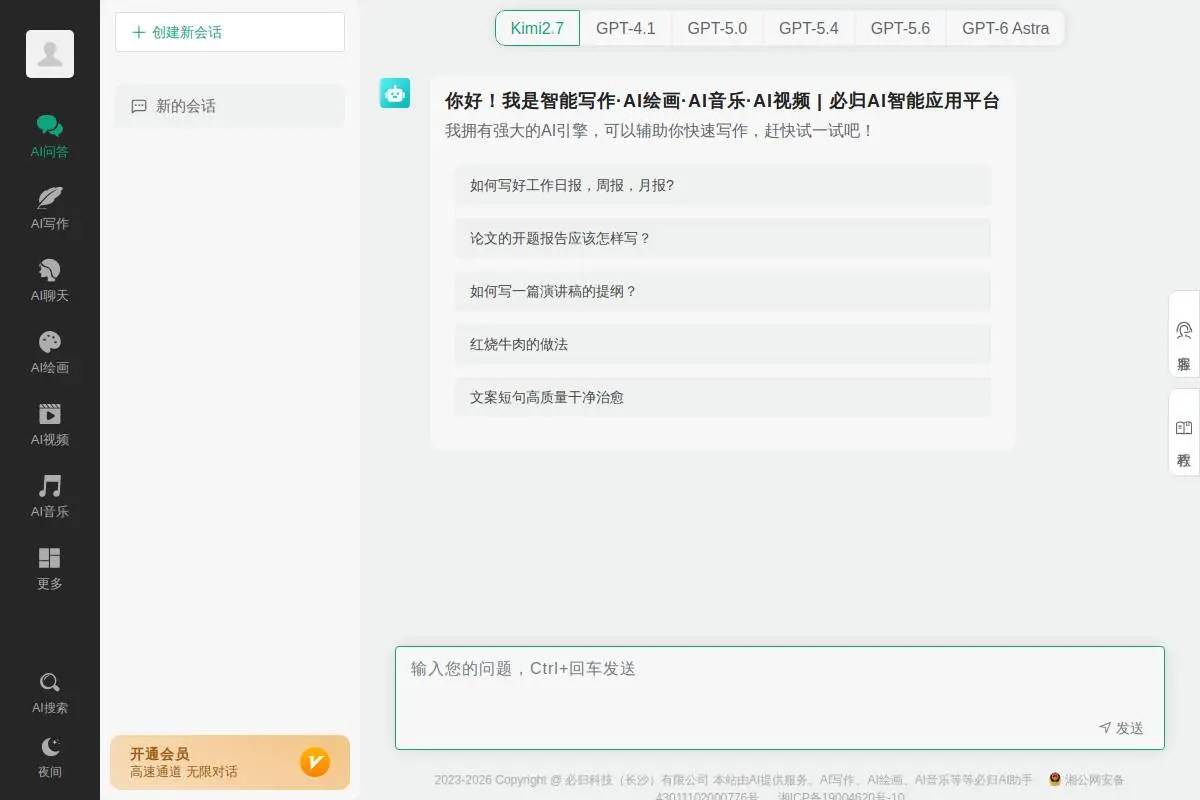Image resolution: width=1200 pixels, height=800 pixels.
Task: Click 高速通道 无限对话 text
Action: coord(184,772)
